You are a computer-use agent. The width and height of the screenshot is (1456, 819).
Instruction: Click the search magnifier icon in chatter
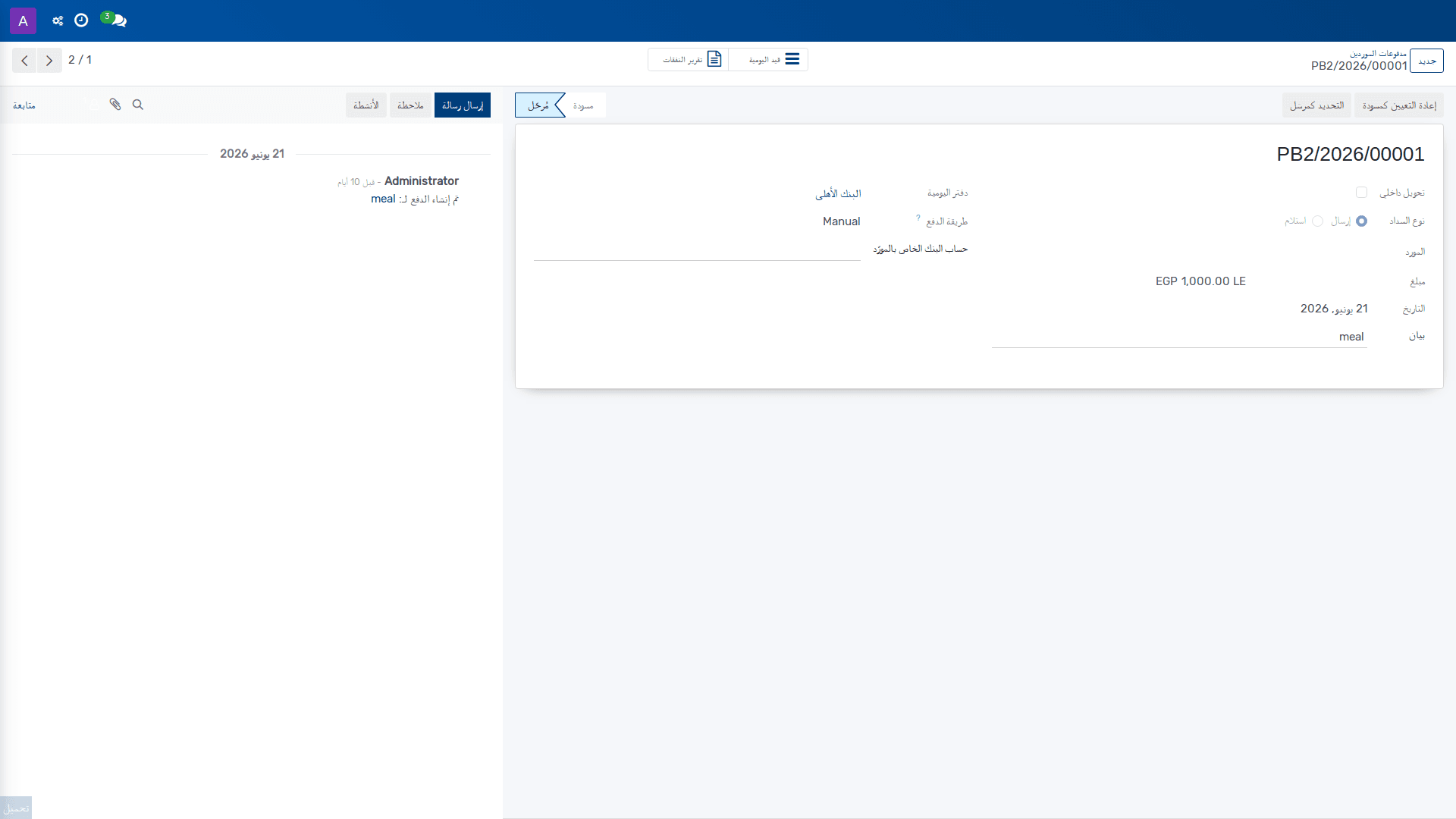tap(138, 105)
